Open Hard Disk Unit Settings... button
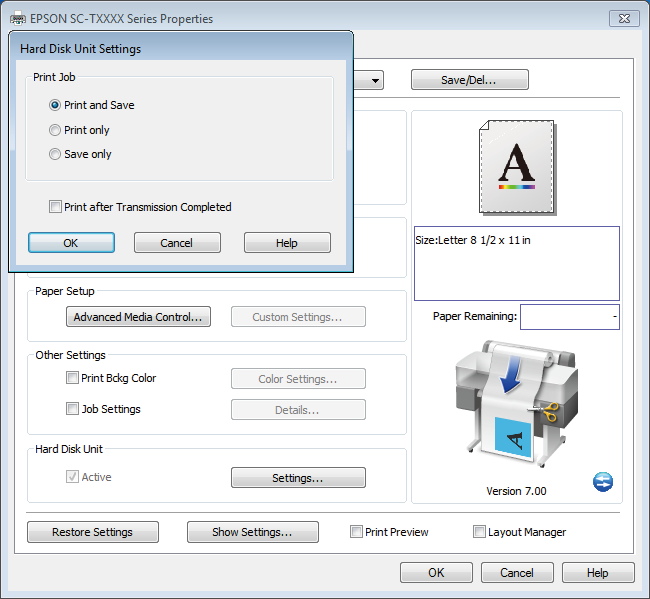 (x=298, y=478)
